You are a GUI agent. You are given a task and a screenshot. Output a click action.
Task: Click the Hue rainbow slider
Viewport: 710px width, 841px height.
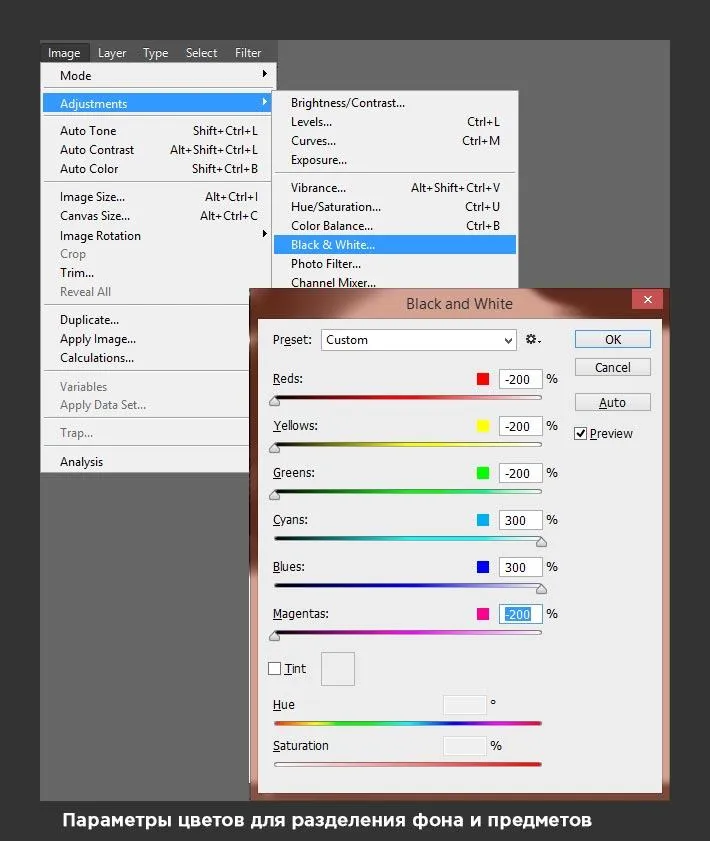coord(408,723)
